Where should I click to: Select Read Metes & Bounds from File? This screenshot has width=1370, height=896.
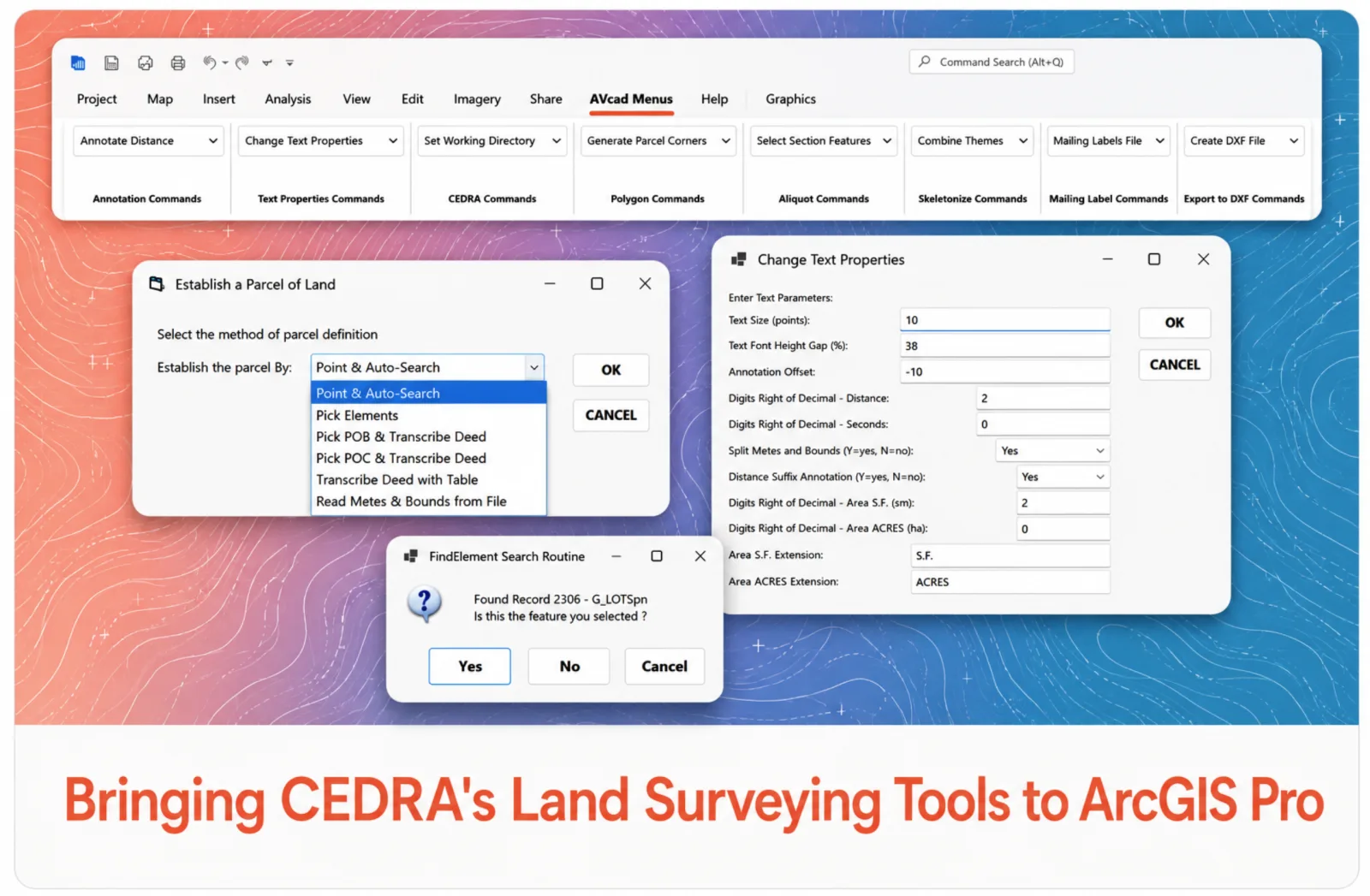click(x=428, y=501)
